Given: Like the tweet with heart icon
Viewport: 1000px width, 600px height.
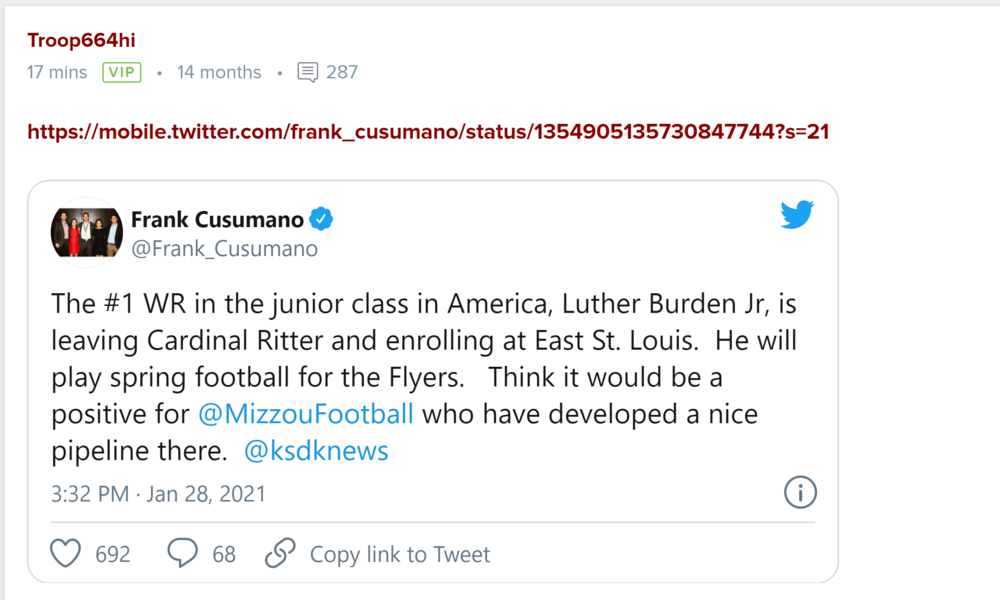Looking at the screenshot, I should [65, 553].
